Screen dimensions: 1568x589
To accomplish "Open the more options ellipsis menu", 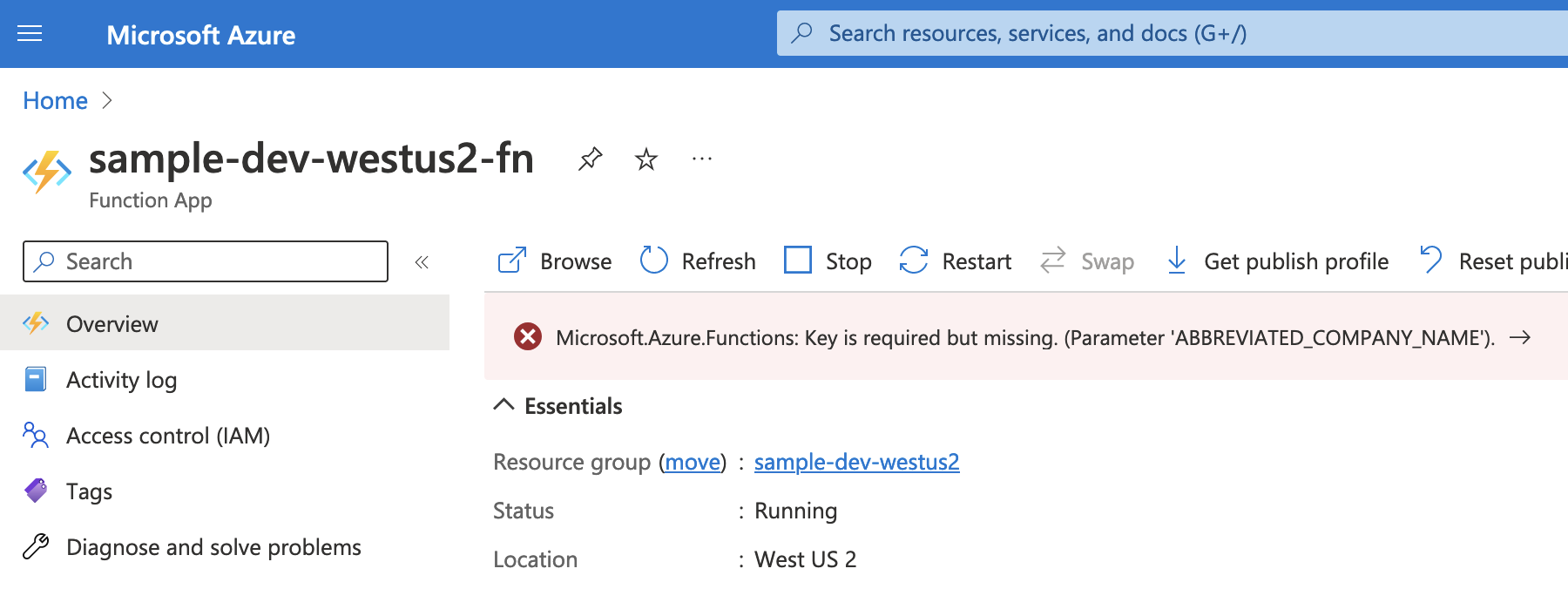I will coord(701,159).
